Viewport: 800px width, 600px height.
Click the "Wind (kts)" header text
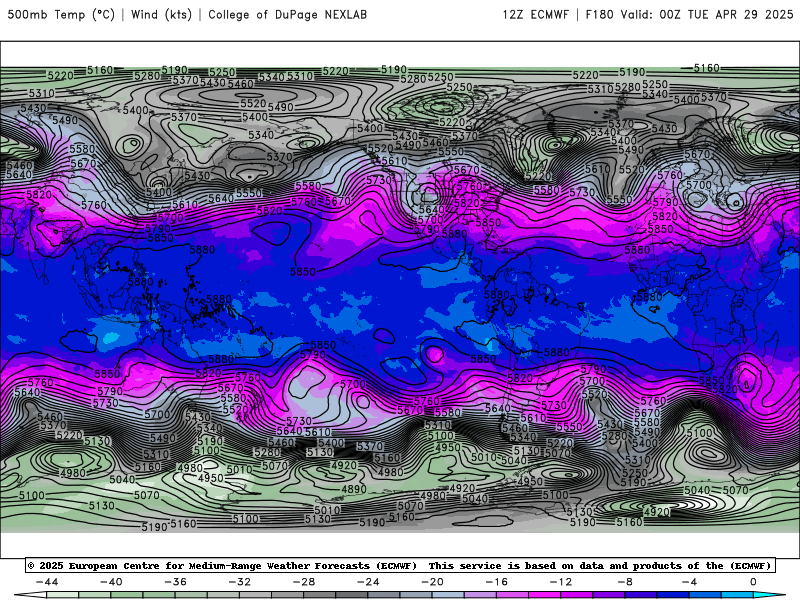click(161, 14)
